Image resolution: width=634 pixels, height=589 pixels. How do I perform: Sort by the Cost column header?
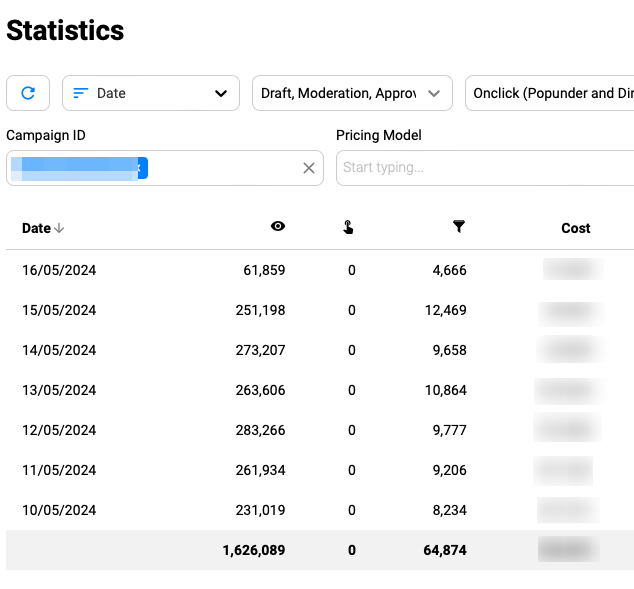tap(575, 228)
